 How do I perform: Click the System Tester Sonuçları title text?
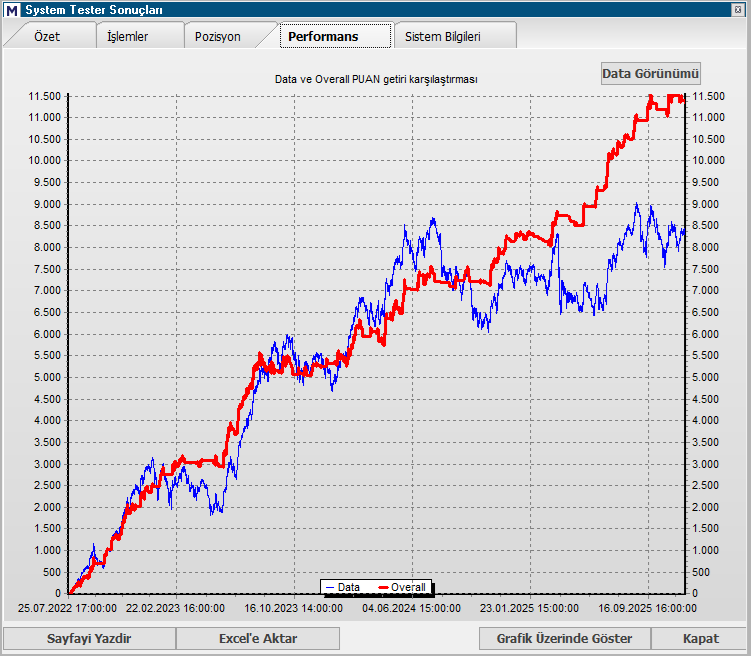pos(94,10)
